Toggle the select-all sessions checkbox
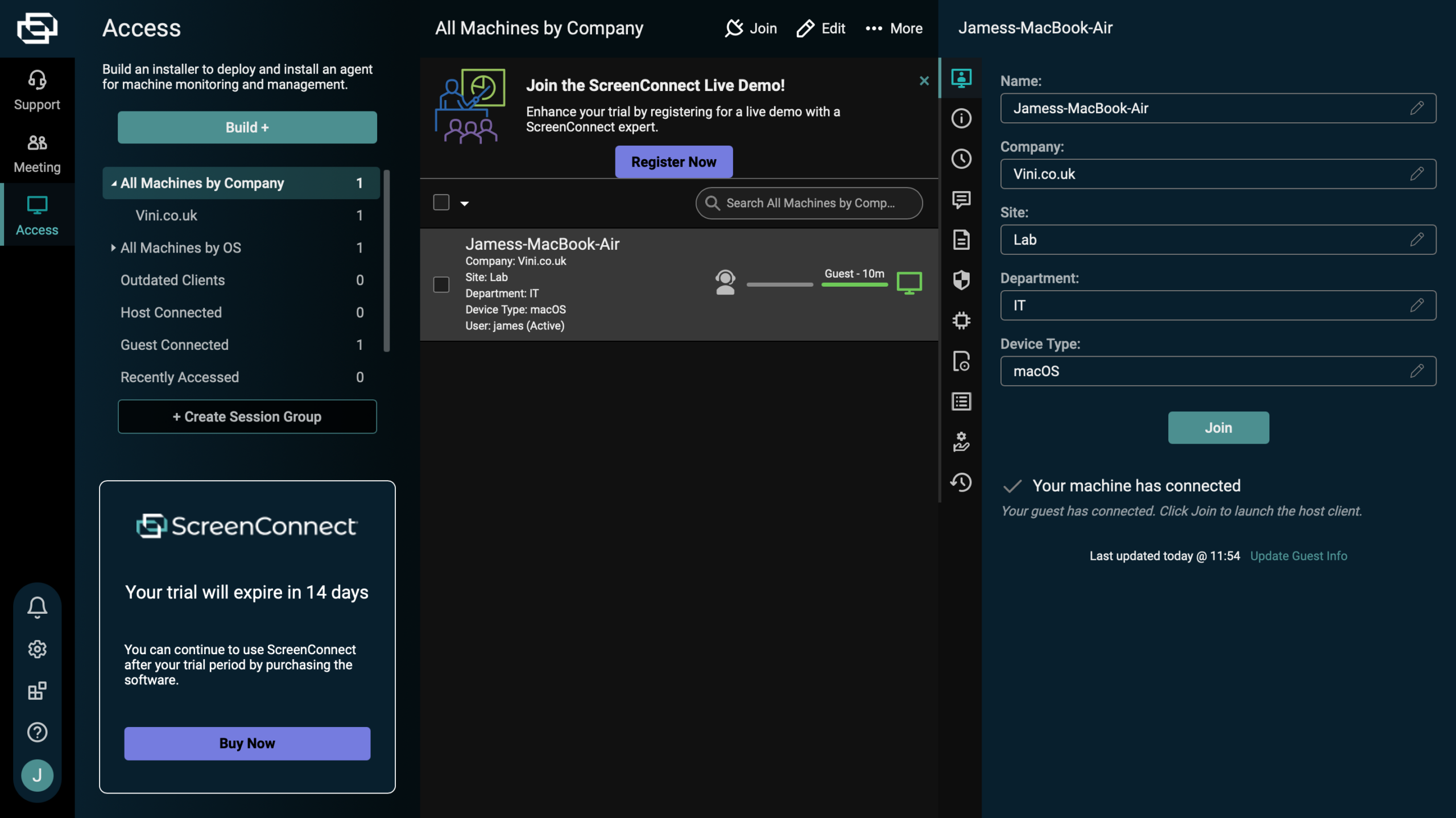Viewport: 1456px width, 818px height. [441, 203]
